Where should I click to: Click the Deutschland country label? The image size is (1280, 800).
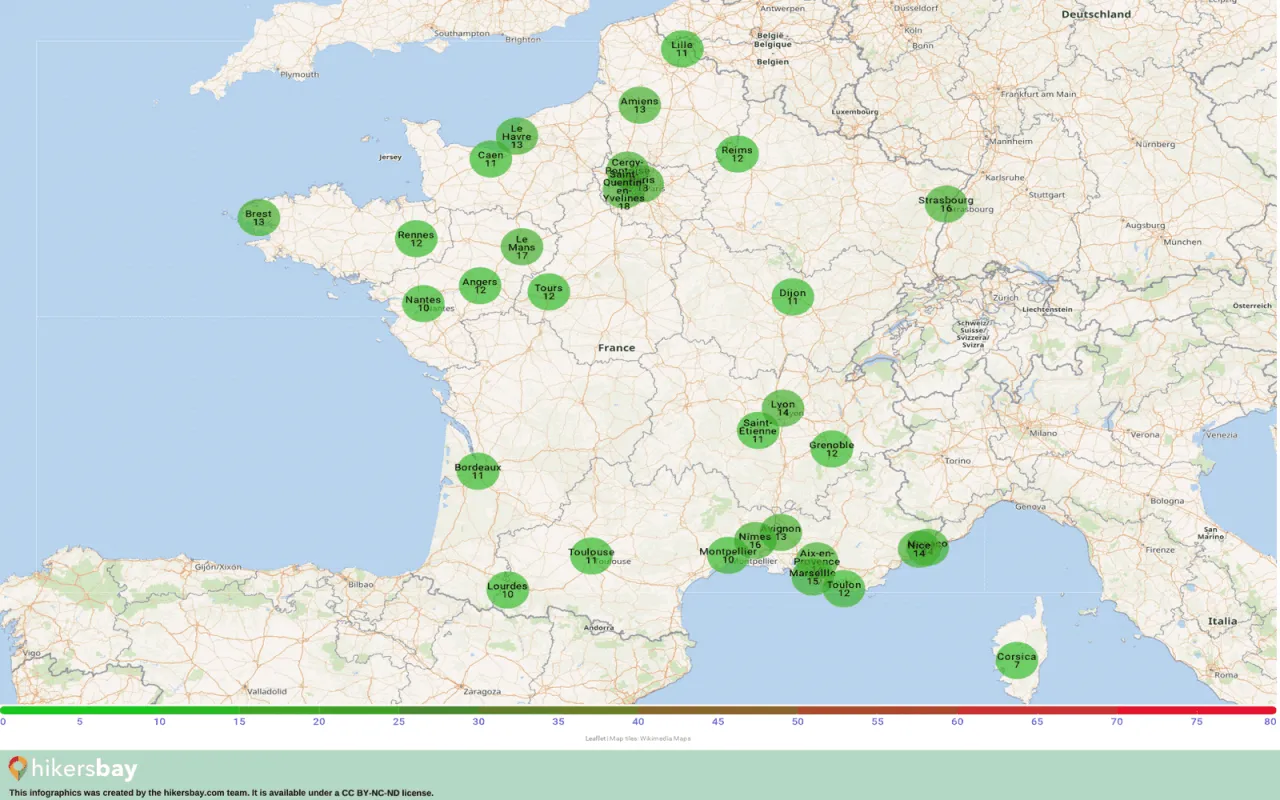(1096, 14)
